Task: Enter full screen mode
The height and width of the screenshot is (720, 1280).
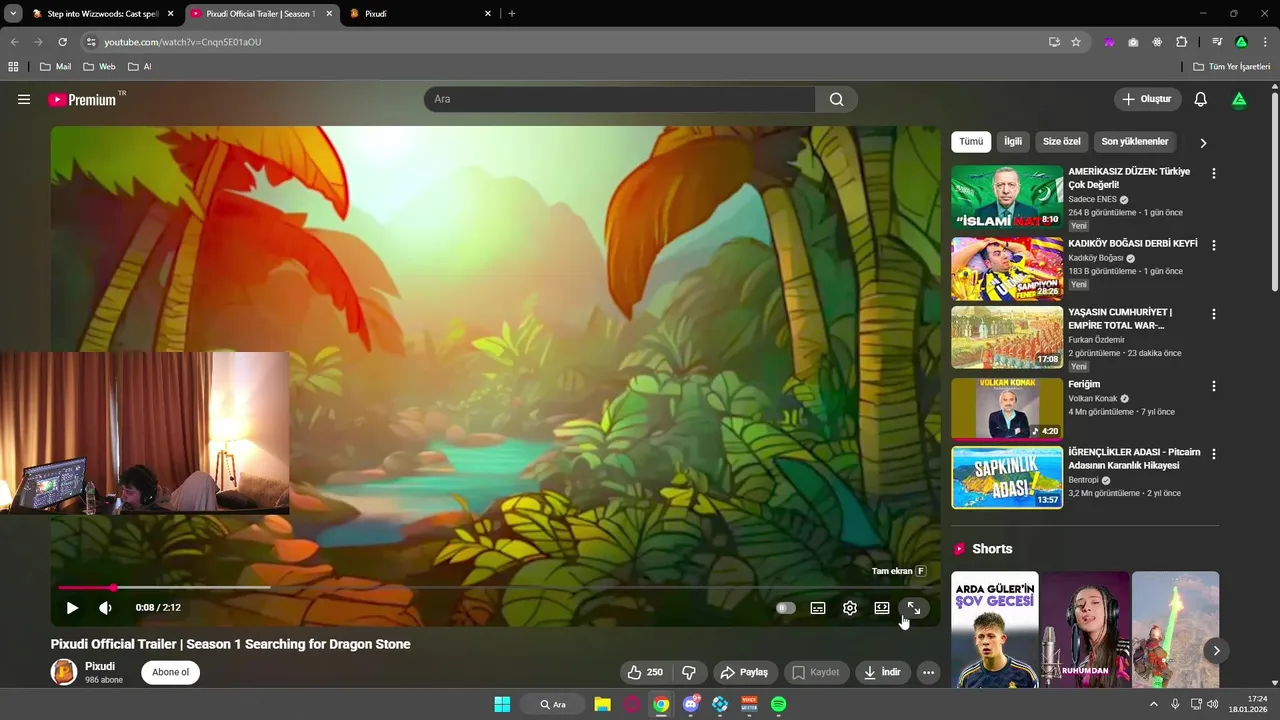Action: [x=914, y=608]
